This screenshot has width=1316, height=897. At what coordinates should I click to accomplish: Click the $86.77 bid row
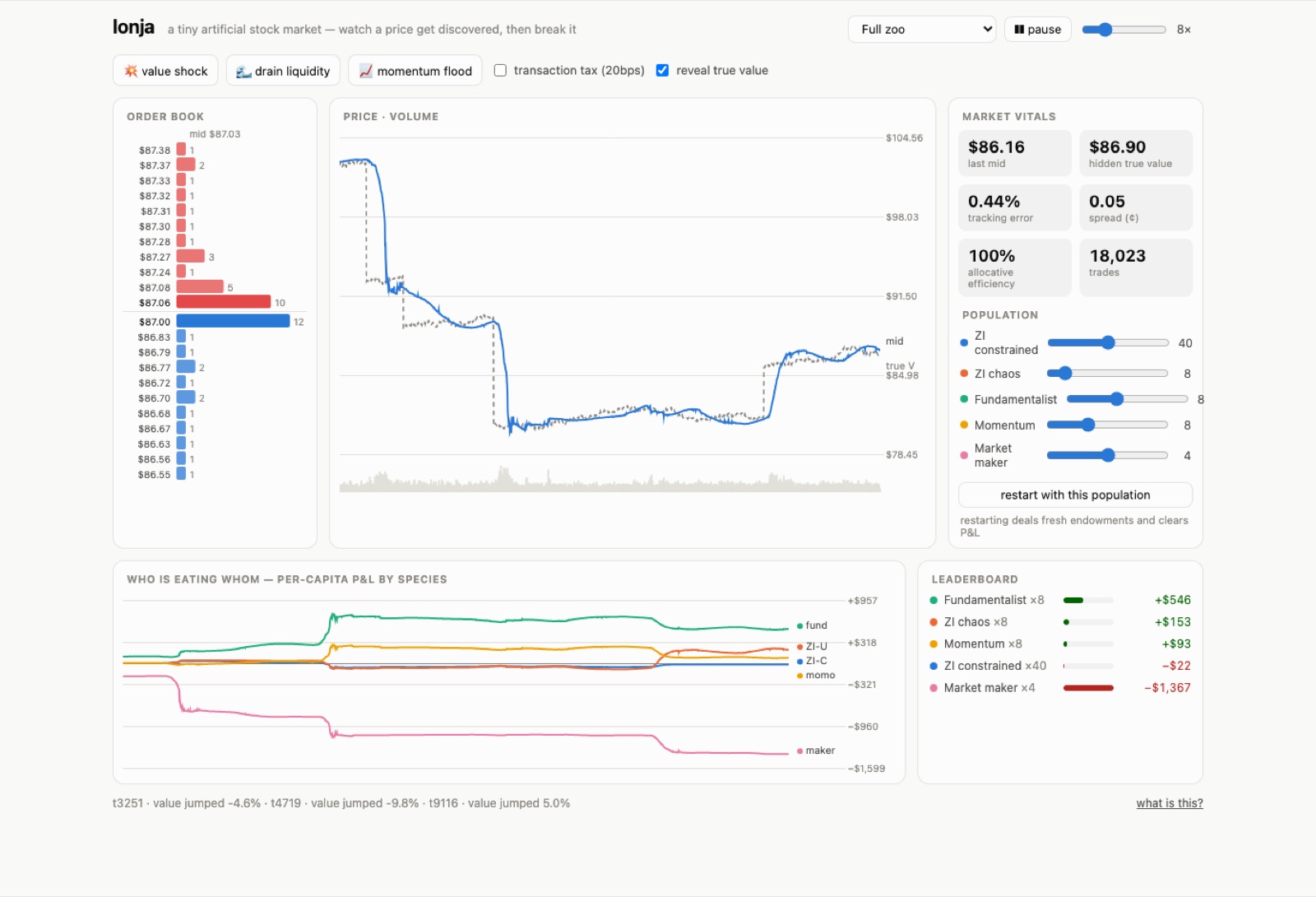pos(171,368)
